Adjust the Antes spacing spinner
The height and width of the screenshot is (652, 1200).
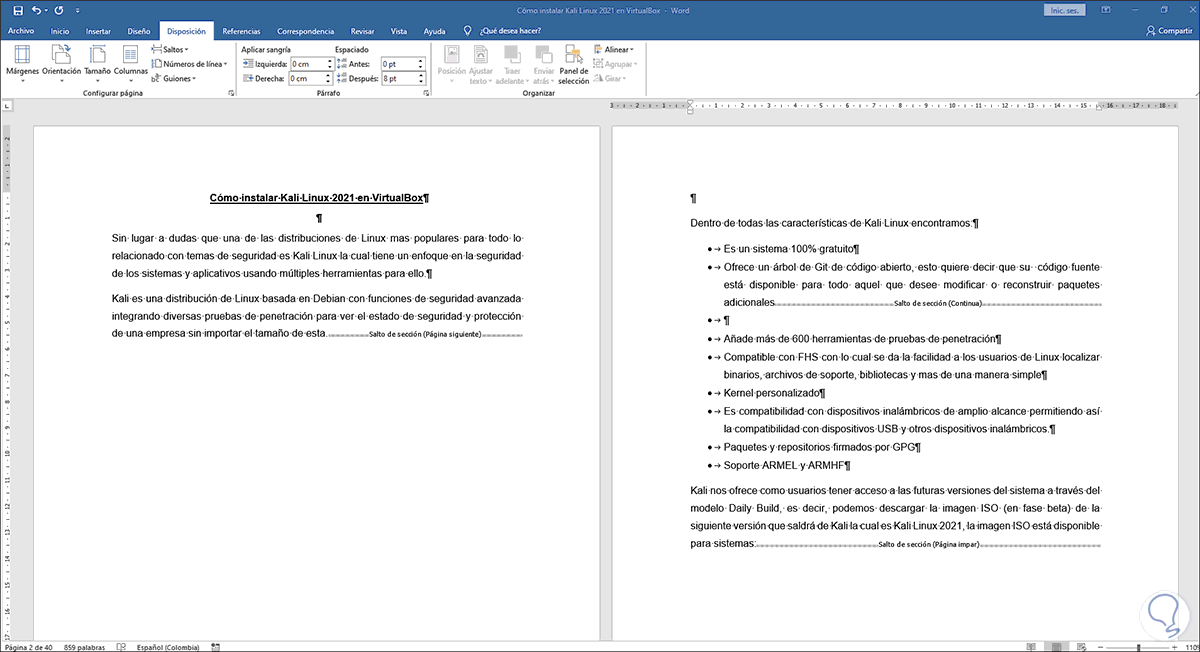tap(421, 64)
